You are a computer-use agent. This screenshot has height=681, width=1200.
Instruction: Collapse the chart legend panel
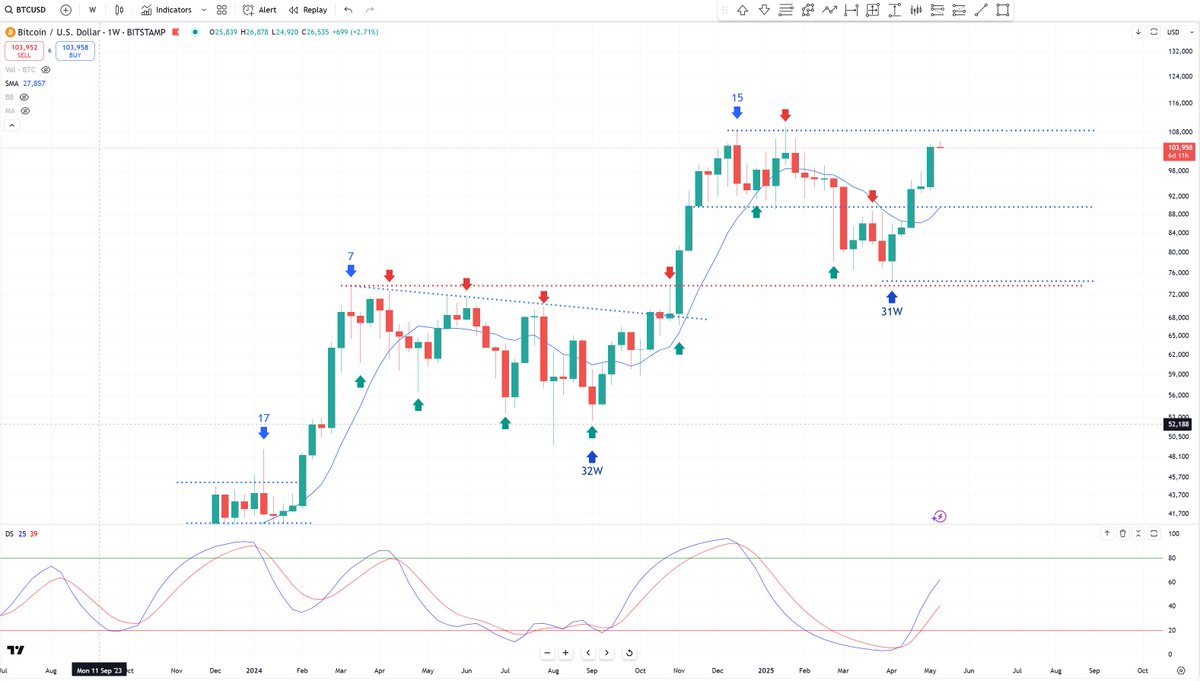coord(11,124)
